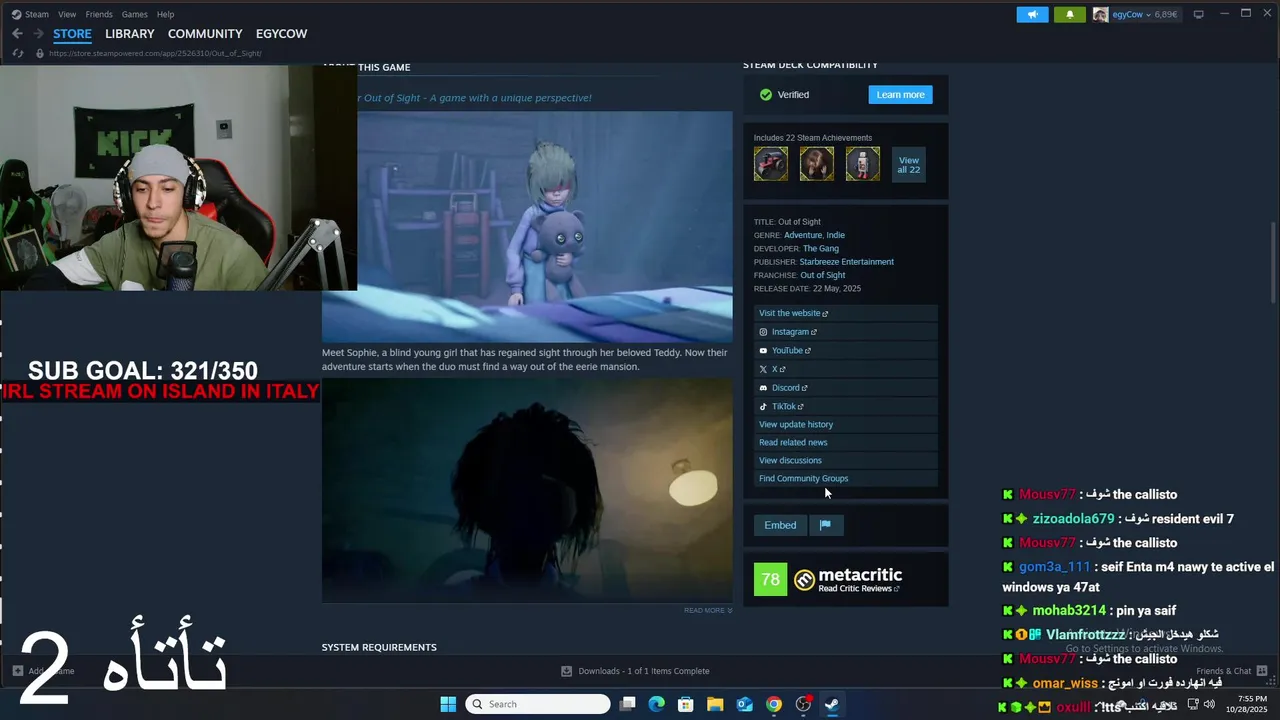Enter Big Picture mode via monitor icon

pos(1198,14)
